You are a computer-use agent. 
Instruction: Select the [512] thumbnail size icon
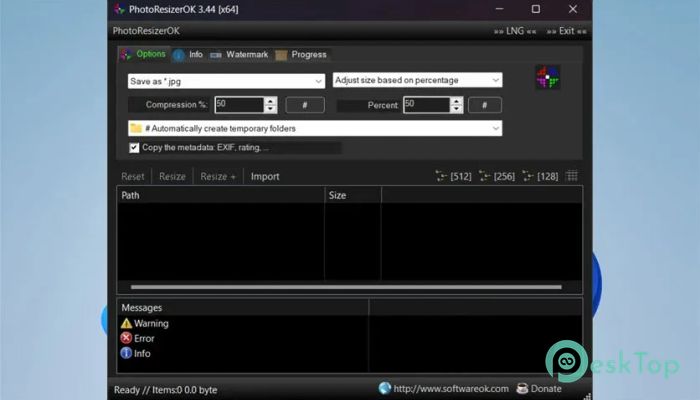454,176
